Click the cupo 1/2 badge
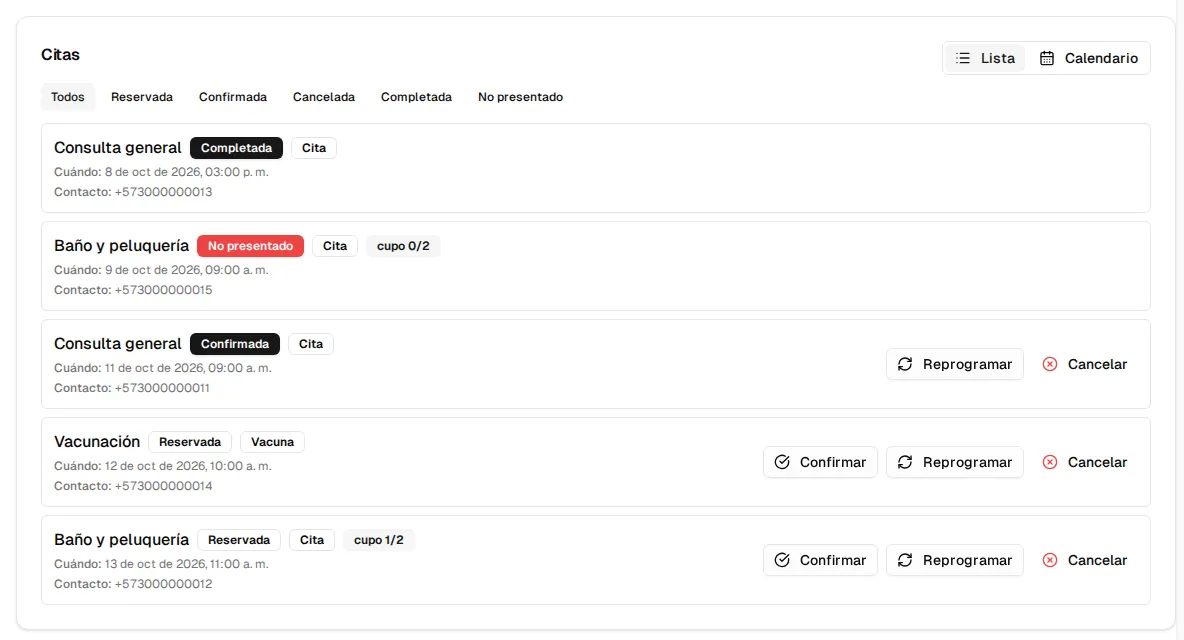 tap(378, 540)
